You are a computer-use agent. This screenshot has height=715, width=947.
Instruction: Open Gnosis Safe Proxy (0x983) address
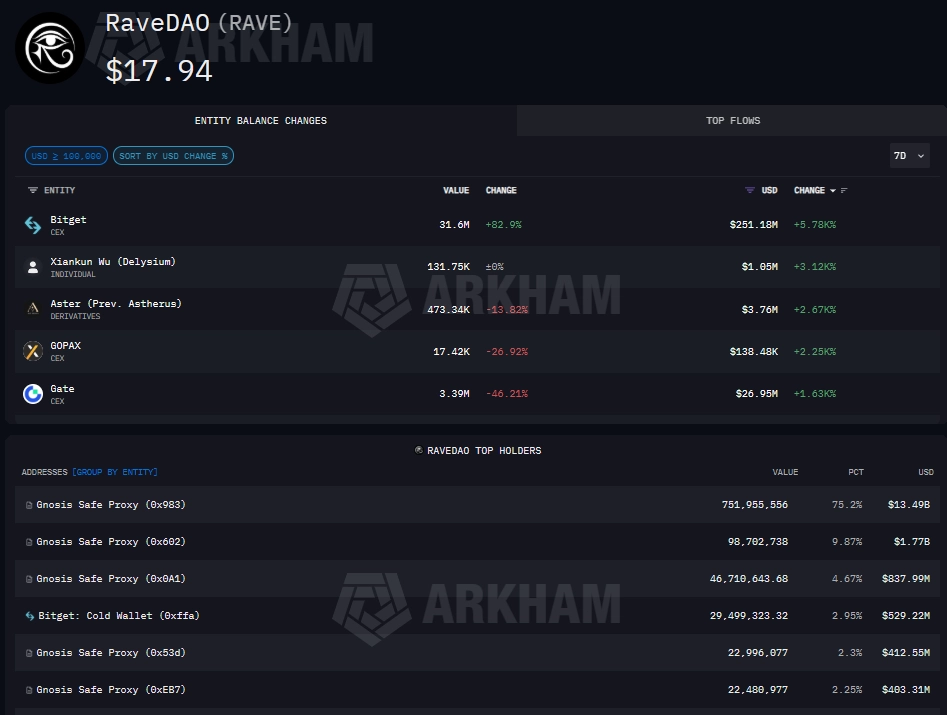[111, 505]
